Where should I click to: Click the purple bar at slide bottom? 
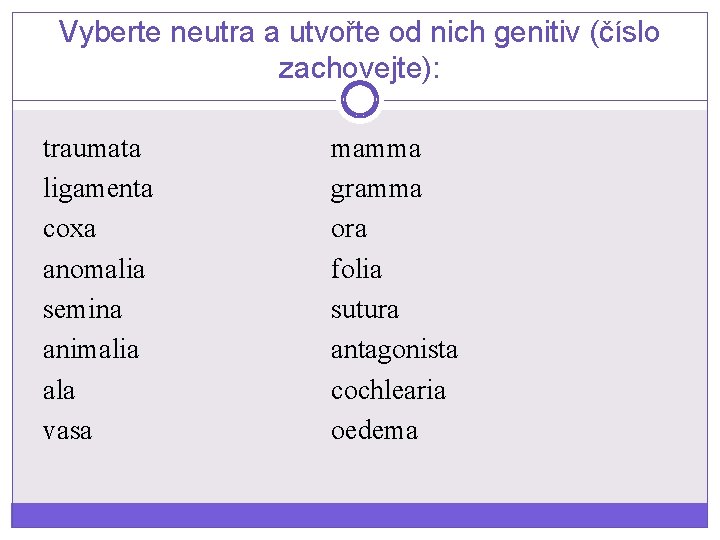(x=359, y=515)
